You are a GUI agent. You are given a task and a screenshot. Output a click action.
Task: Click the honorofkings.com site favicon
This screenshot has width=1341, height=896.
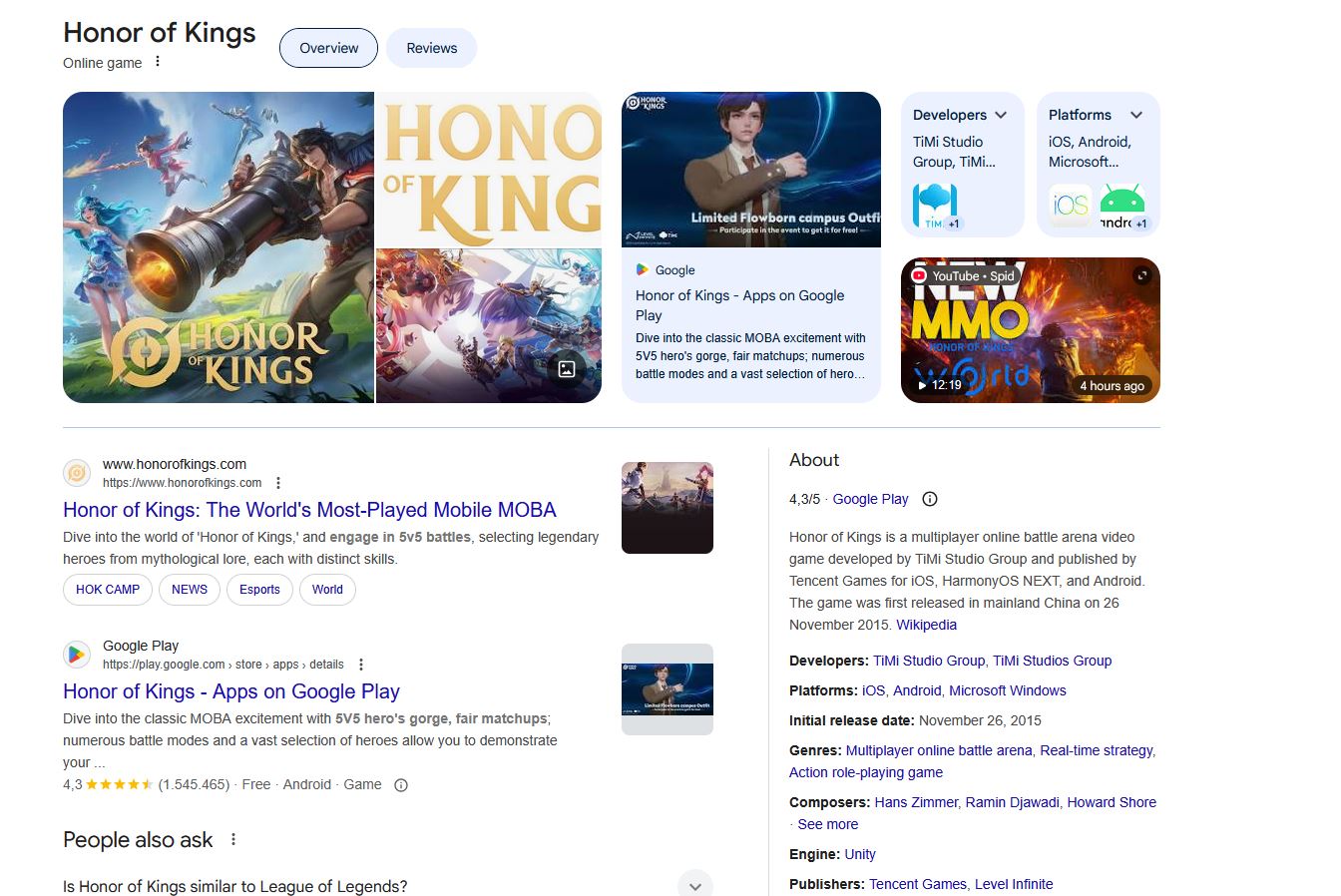pyautogui.click(x=77, y=473)
